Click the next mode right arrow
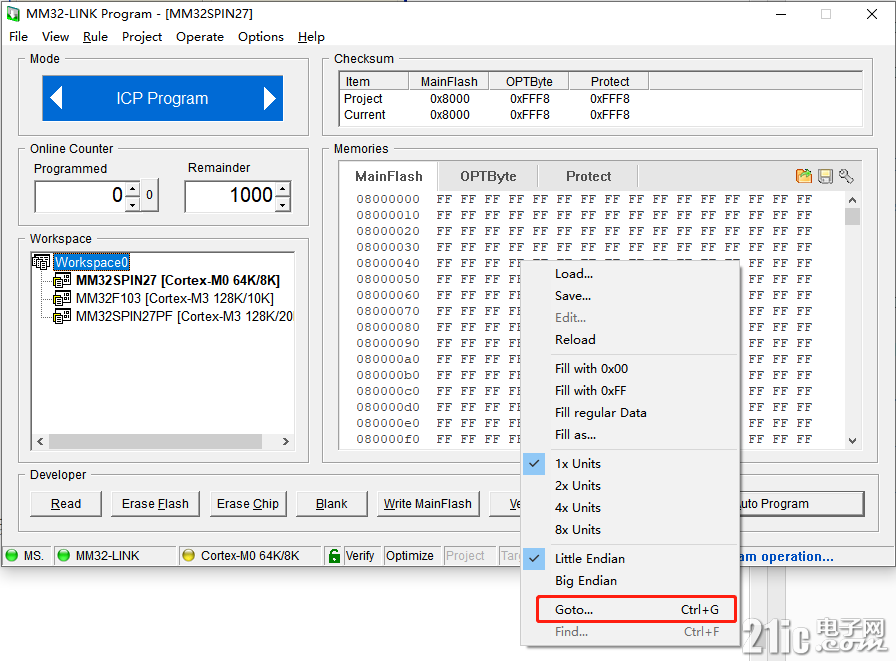 click(270, 98)
